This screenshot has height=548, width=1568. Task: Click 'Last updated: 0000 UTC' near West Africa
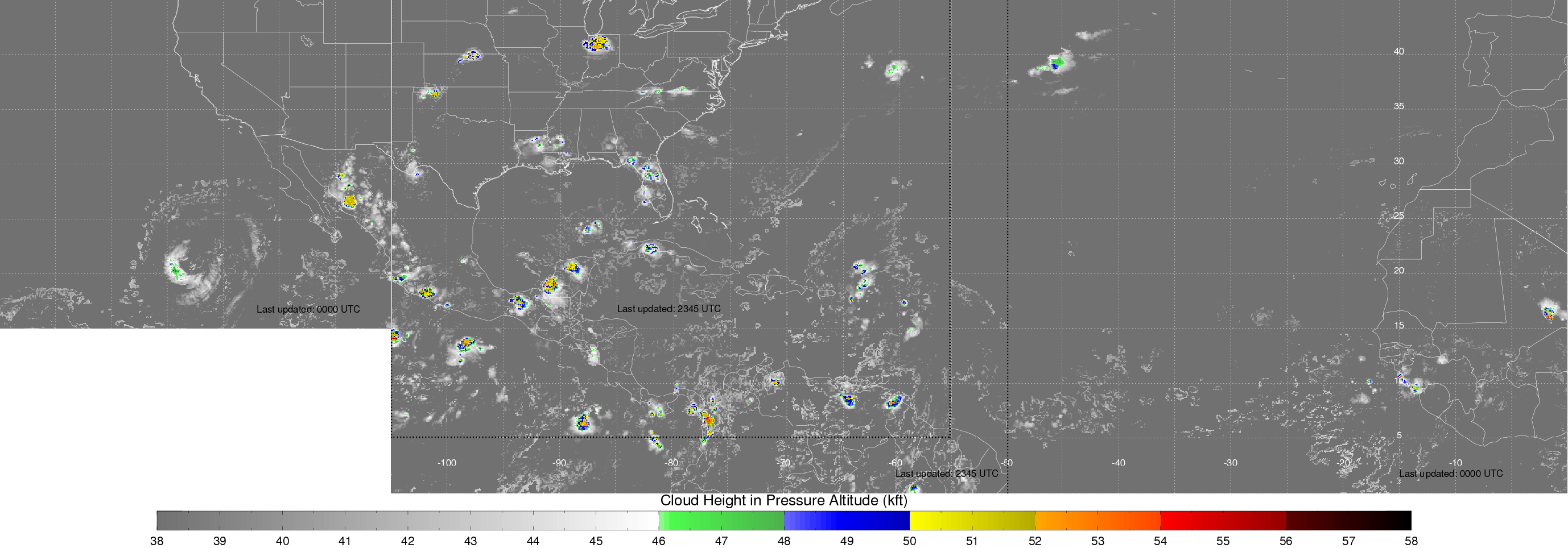tap(1451, 474)
